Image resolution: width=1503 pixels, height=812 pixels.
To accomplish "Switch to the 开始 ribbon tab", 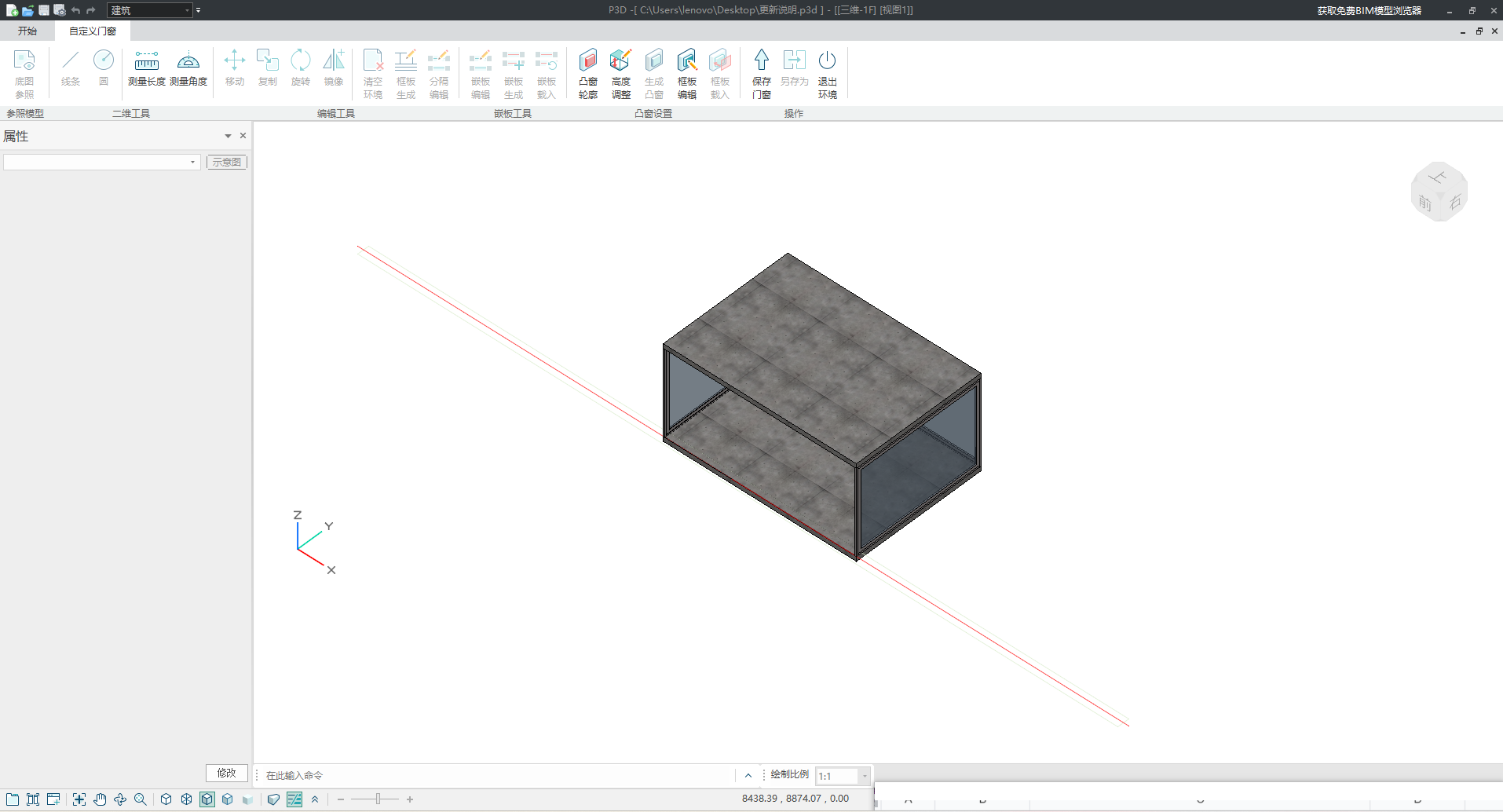I will 27,31.
